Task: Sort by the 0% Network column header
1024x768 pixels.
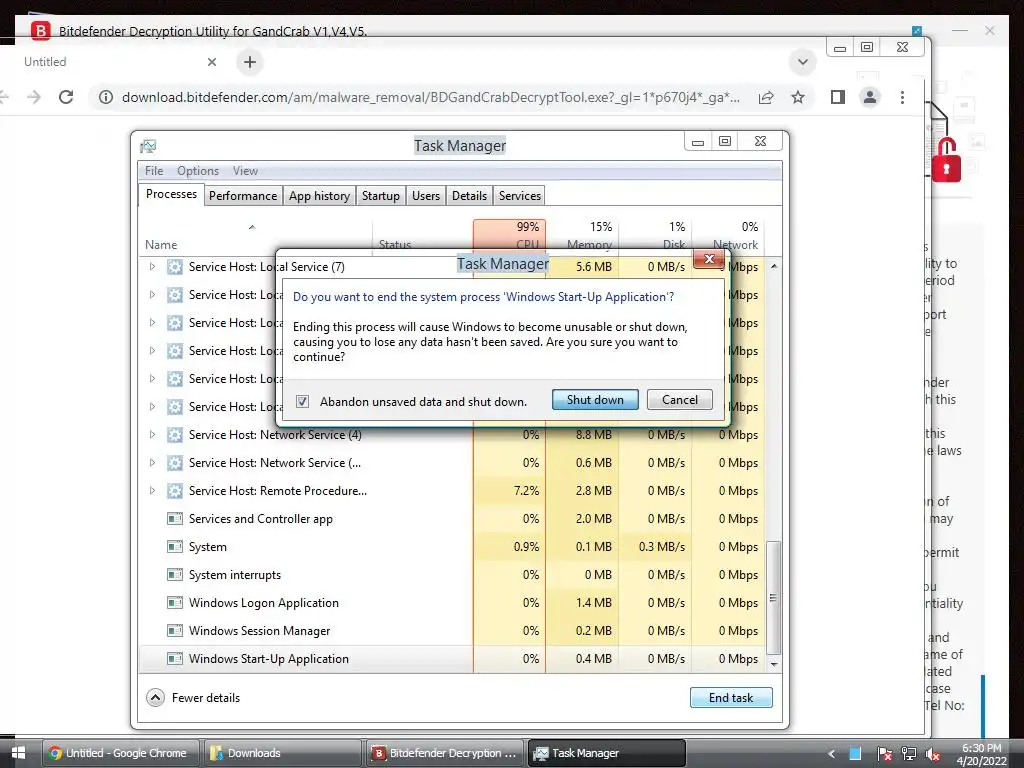Action: 728,236
